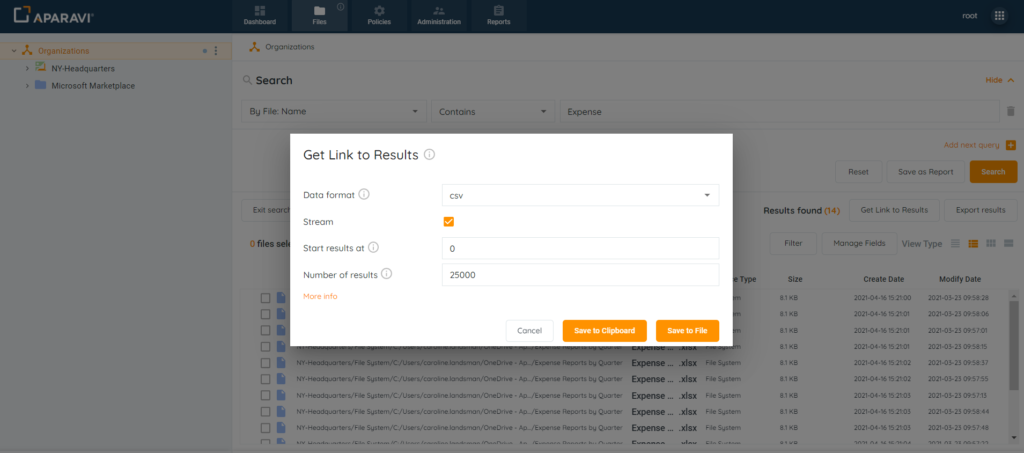Image resolution: width=1024 pixels, height=453 pixels.
Task: Click the info icon next to Start results at
Action: pyautogui.click(x=373, y=247)
